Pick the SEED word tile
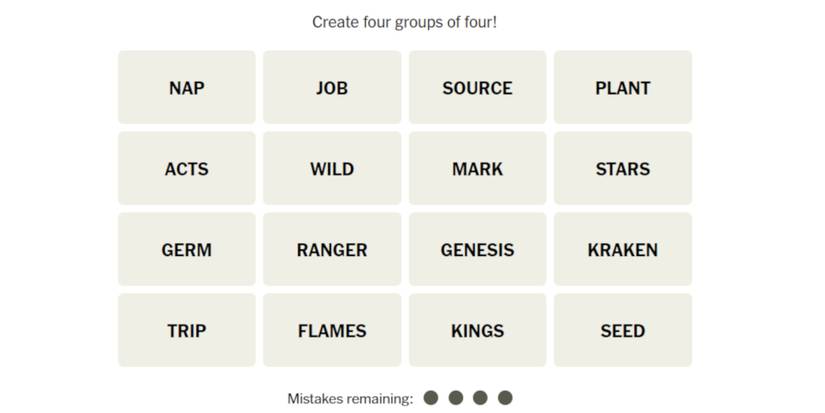 (x=623, y=331)
